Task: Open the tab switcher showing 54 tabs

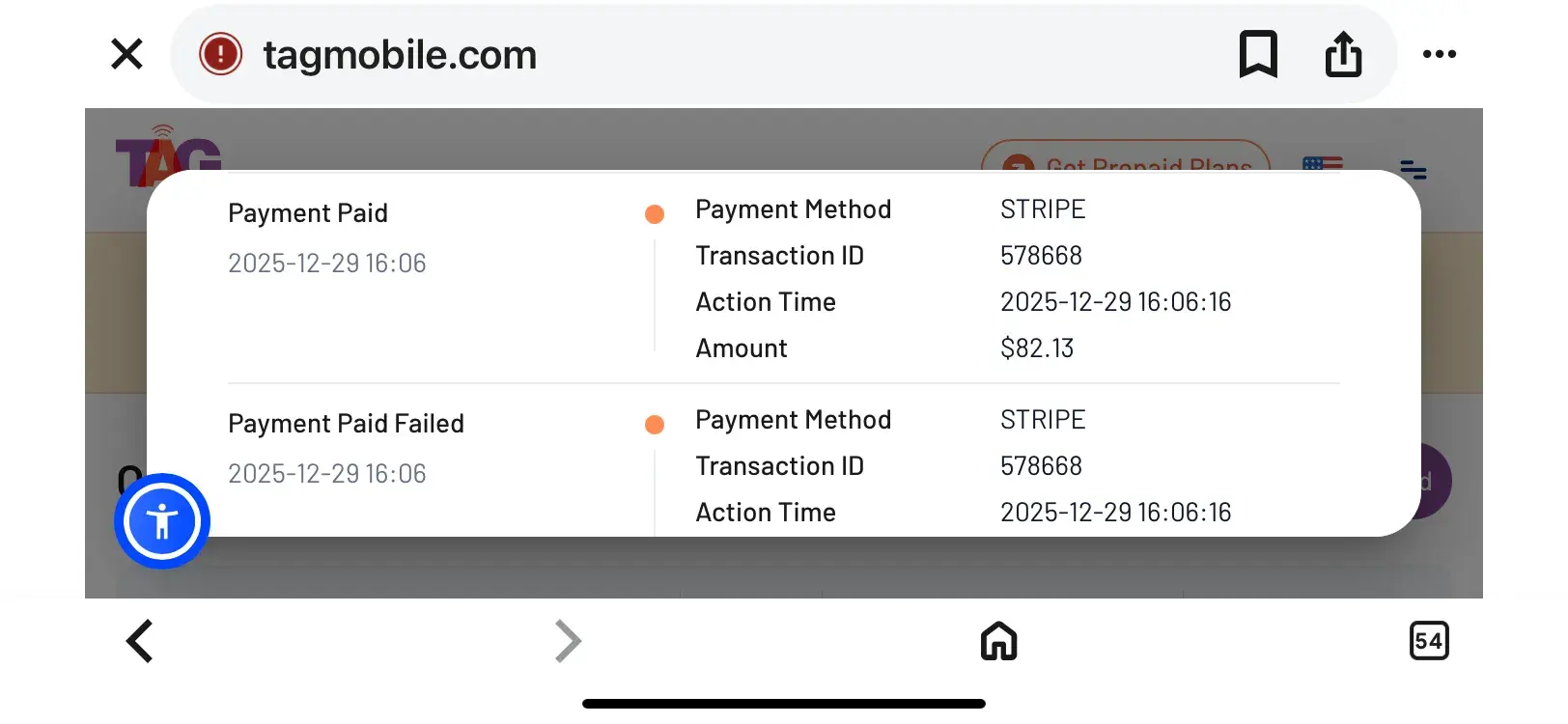Action: [x=1429, y=641]
